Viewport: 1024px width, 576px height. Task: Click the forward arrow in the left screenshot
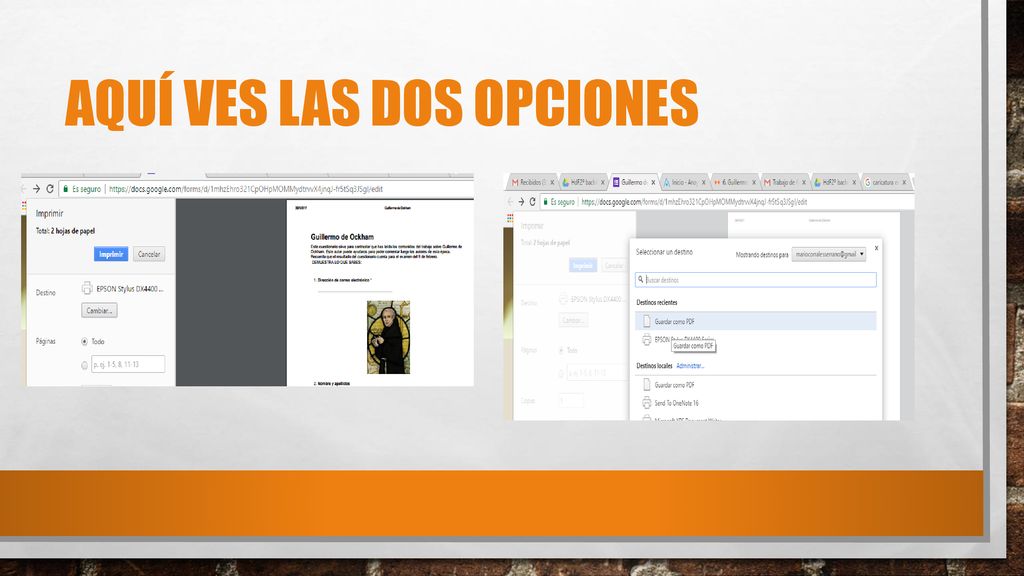pyautogui.click(x=37, y=189)
